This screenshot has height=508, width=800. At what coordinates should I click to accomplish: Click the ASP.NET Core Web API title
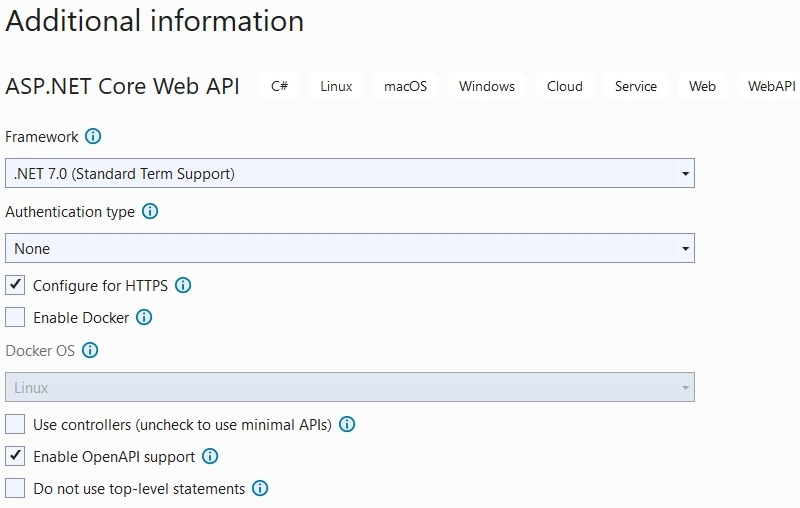pyautogui.click(x=122, y=86)
